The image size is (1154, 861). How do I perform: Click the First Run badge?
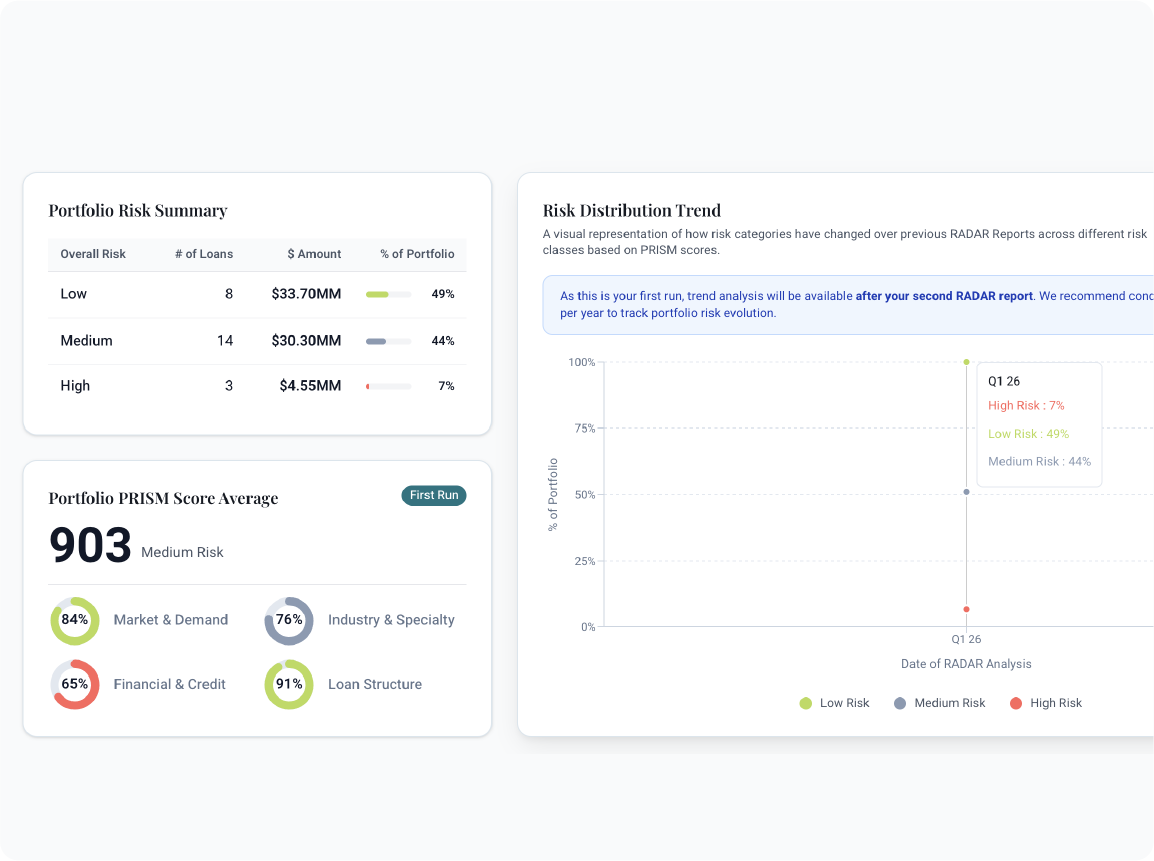click(x=433, y=495)
